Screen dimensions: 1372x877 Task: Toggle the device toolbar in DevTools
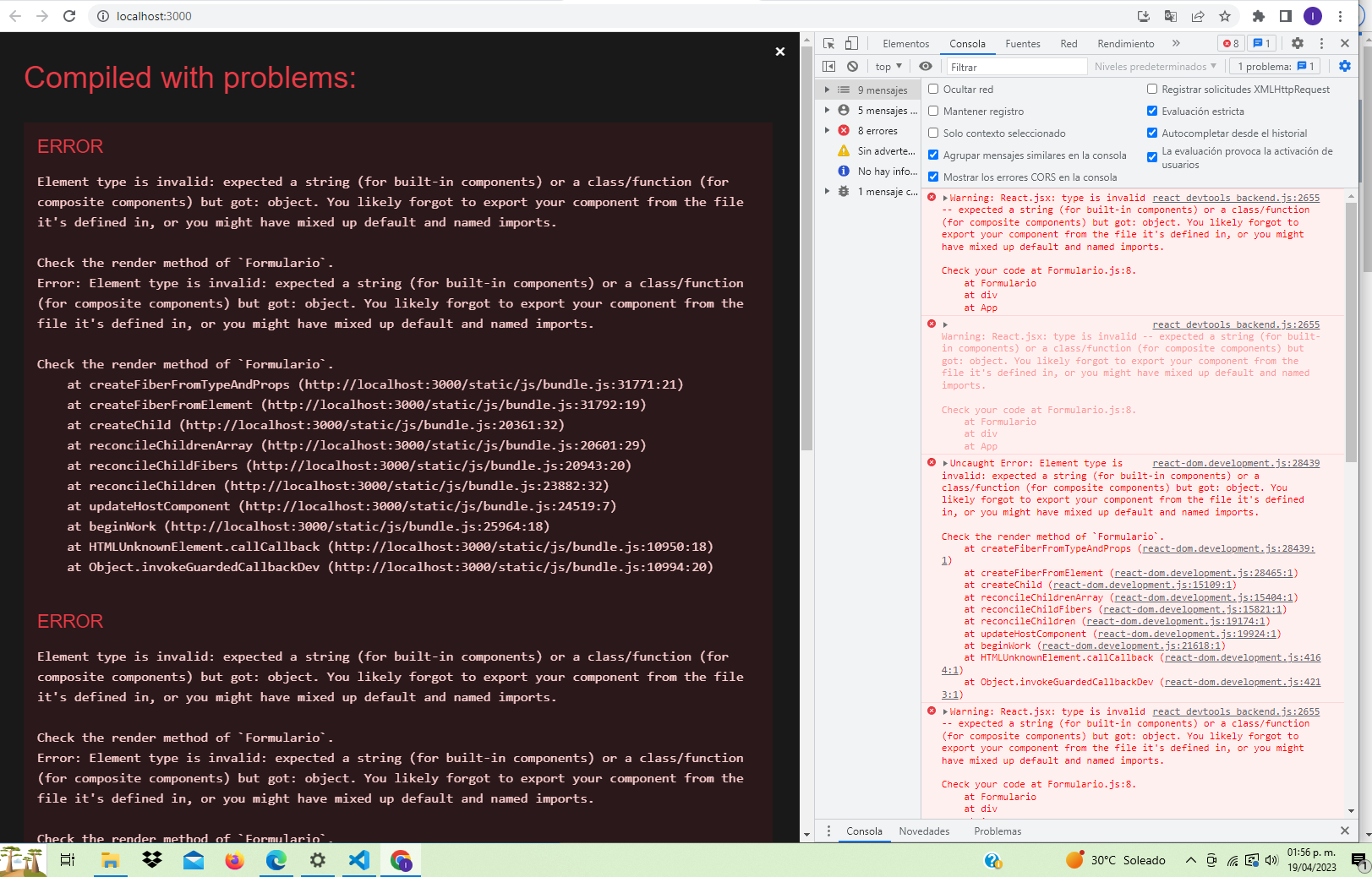point(851,43)
